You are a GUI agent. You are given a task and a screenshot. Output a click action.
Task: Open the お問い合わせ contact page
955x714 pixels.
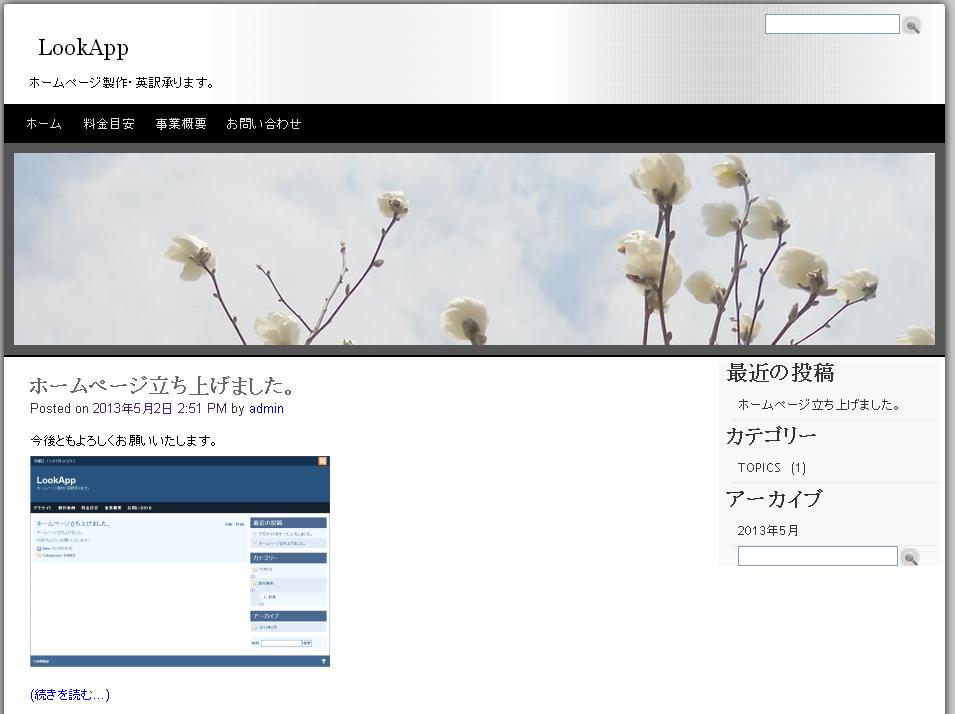pos(263,124)
